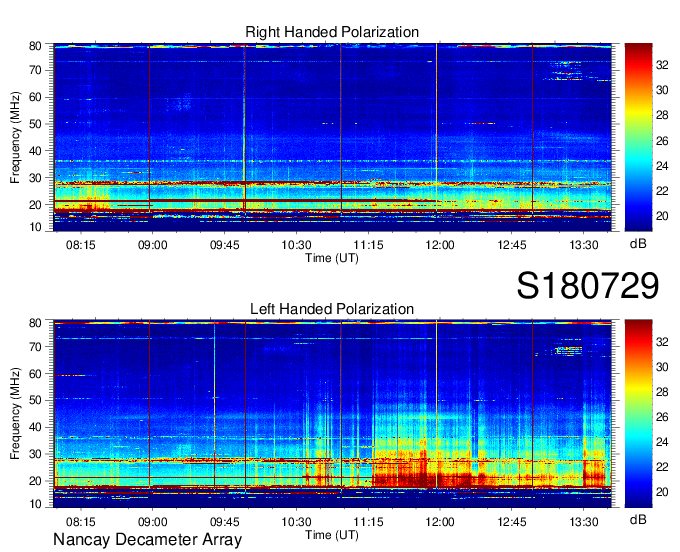Select 13:30 tick on Left Handed time axis

click(x=584, y=522)
